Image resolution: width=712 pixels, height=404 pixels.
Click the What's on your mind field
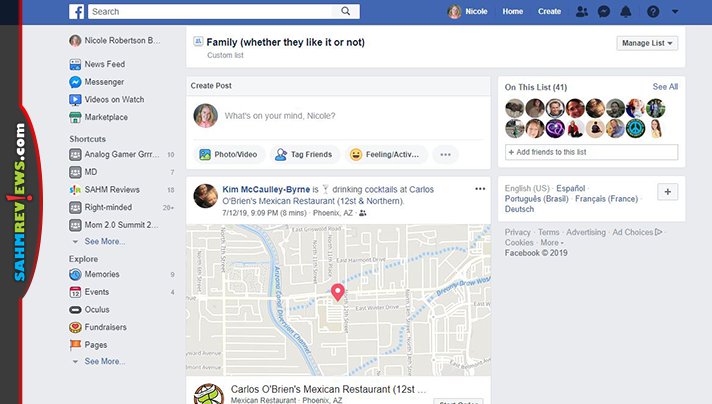[x=280, y=116]
